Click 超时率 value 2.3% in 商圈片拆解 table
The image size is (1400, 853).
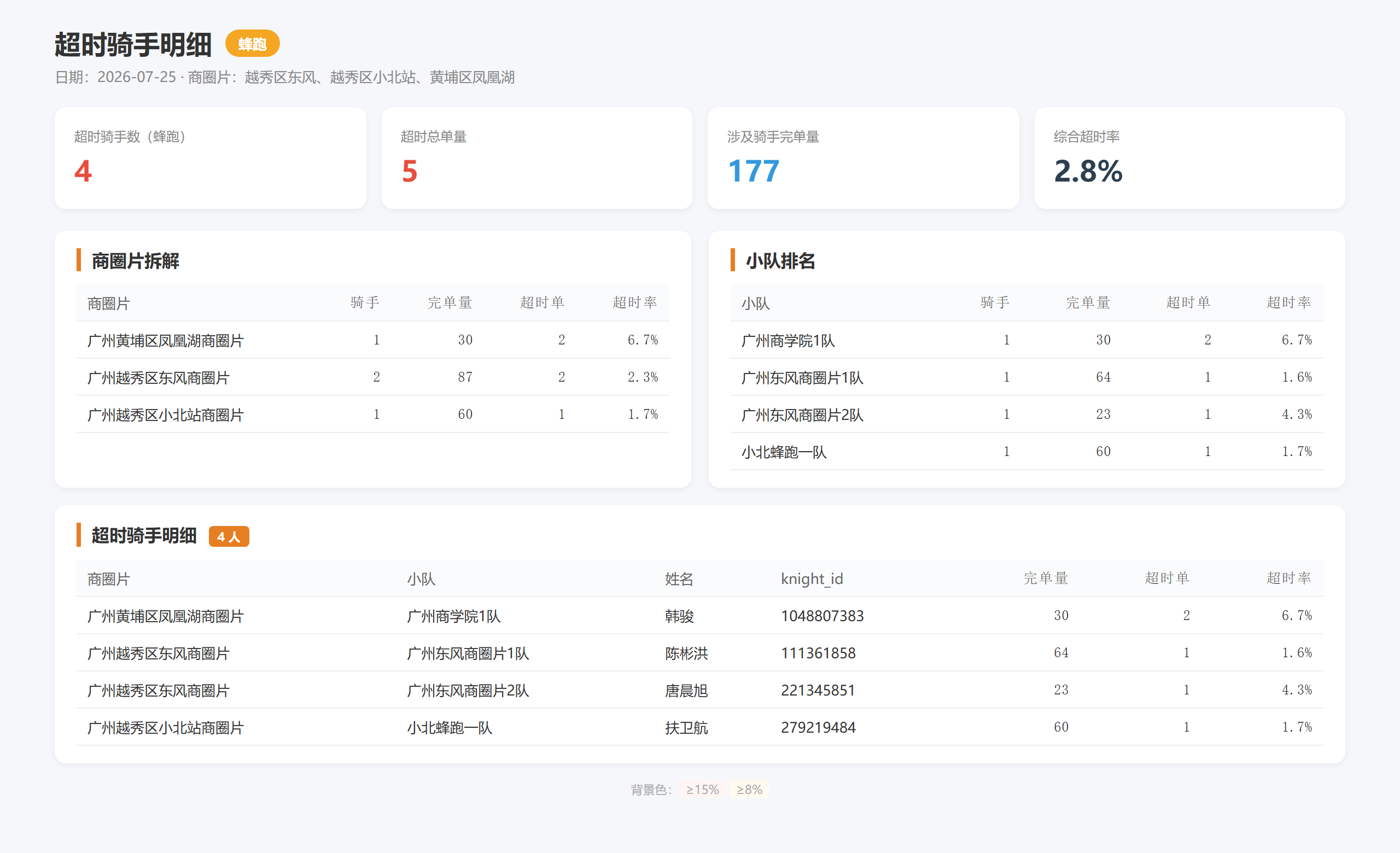click(643, 377)
